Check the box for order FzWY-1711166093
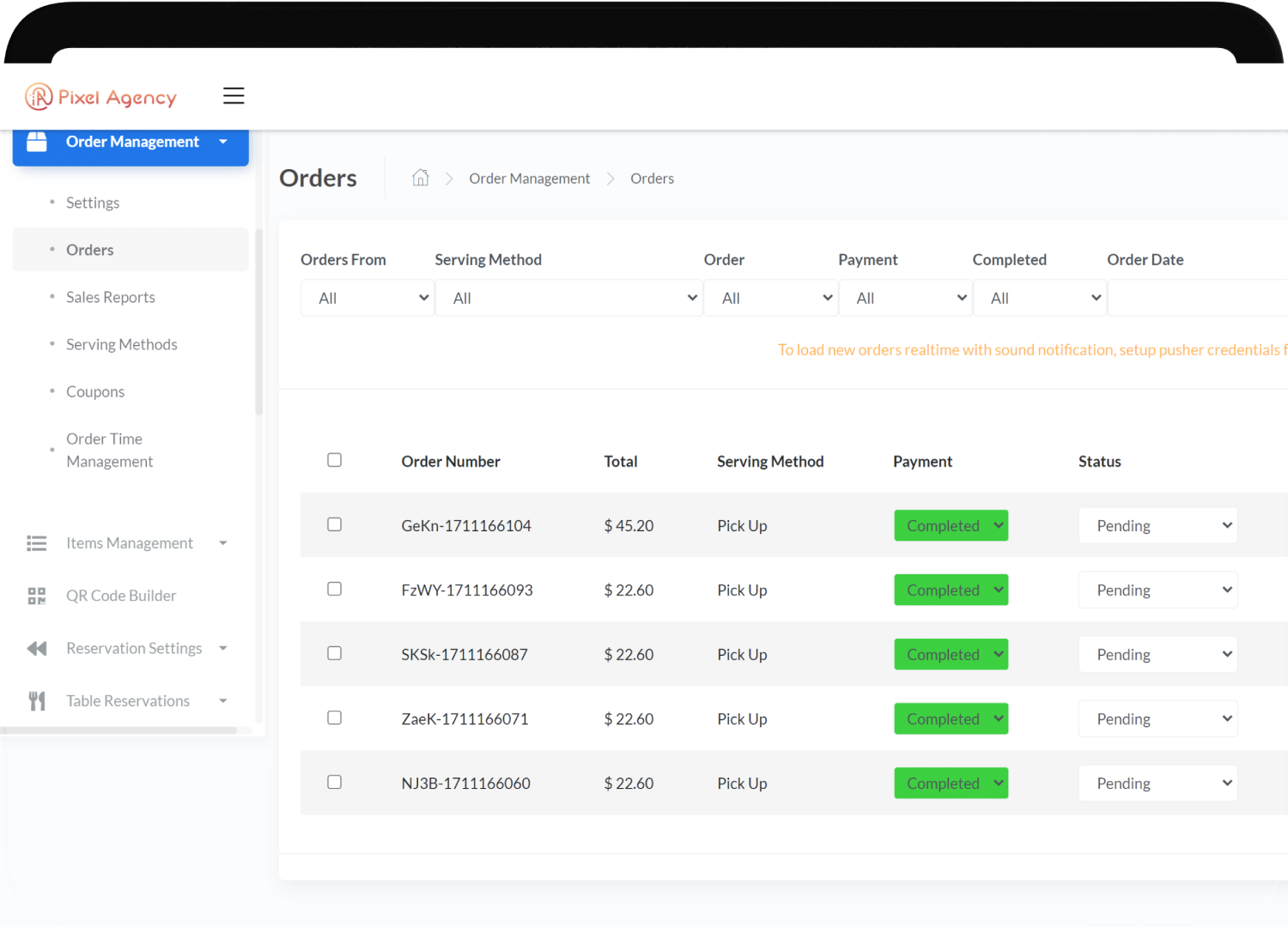1288x927 pixels. pyautogui.click(x=335, y=589)
